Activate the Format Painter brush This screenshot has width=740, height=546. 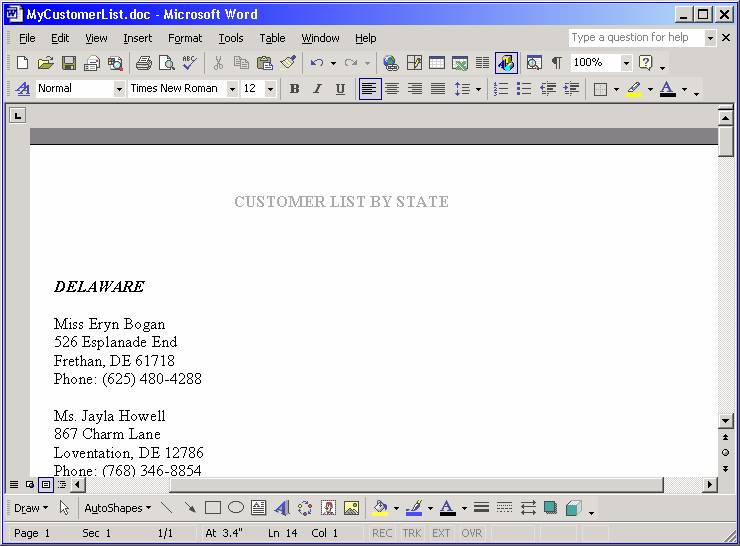pyautogui.click(x=288, y=63)
